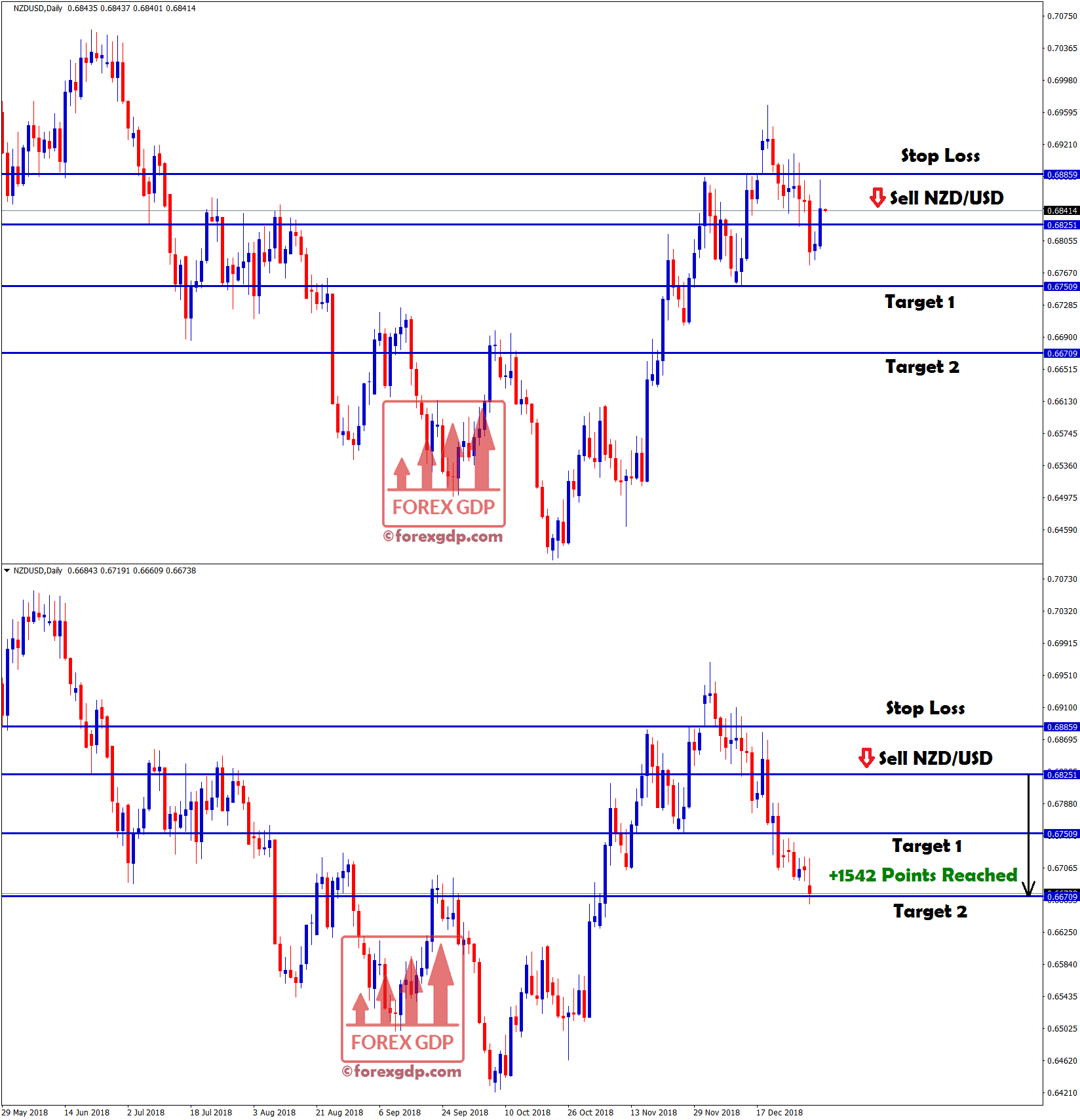Click the Stop Loss label in top chart
This screenshot has width=1080, height=1120.
pyautogui.click(x=940, y=156)
